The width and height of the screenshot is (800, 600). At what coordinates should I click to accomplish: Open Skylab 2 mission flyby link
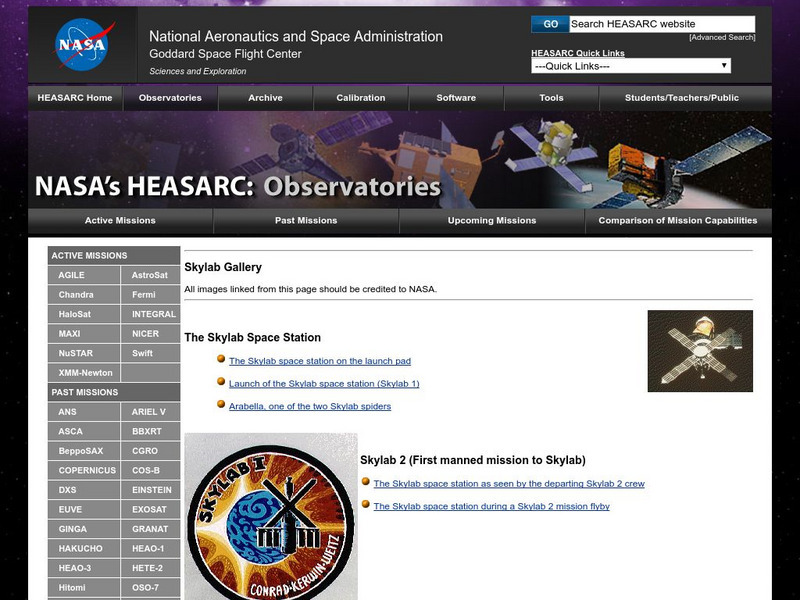pyautogui.click(x=491, y=506)
